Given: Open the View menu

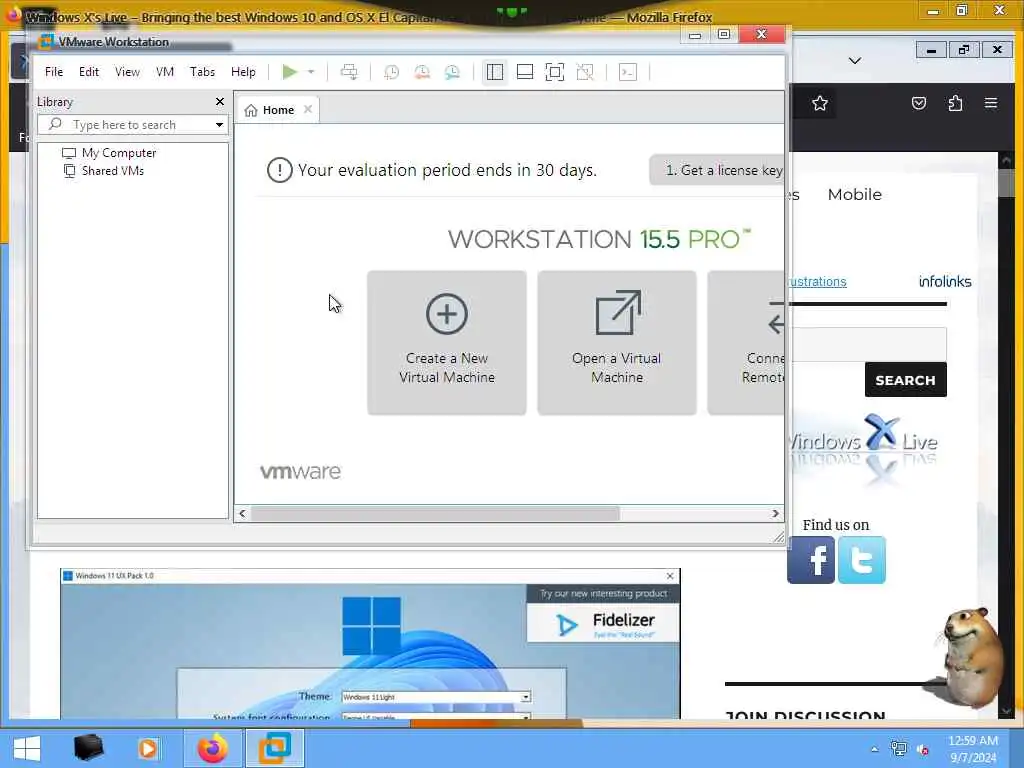Looking at the screenshot, I should [x=127, y=72].
